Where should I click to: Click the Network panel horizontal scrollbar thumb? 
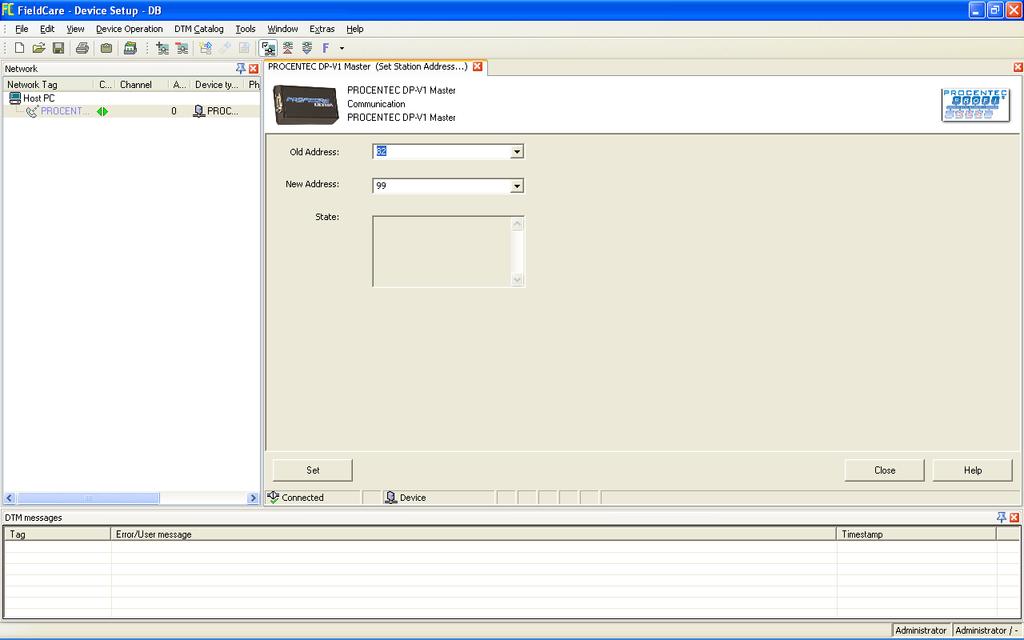click(88, 498)
